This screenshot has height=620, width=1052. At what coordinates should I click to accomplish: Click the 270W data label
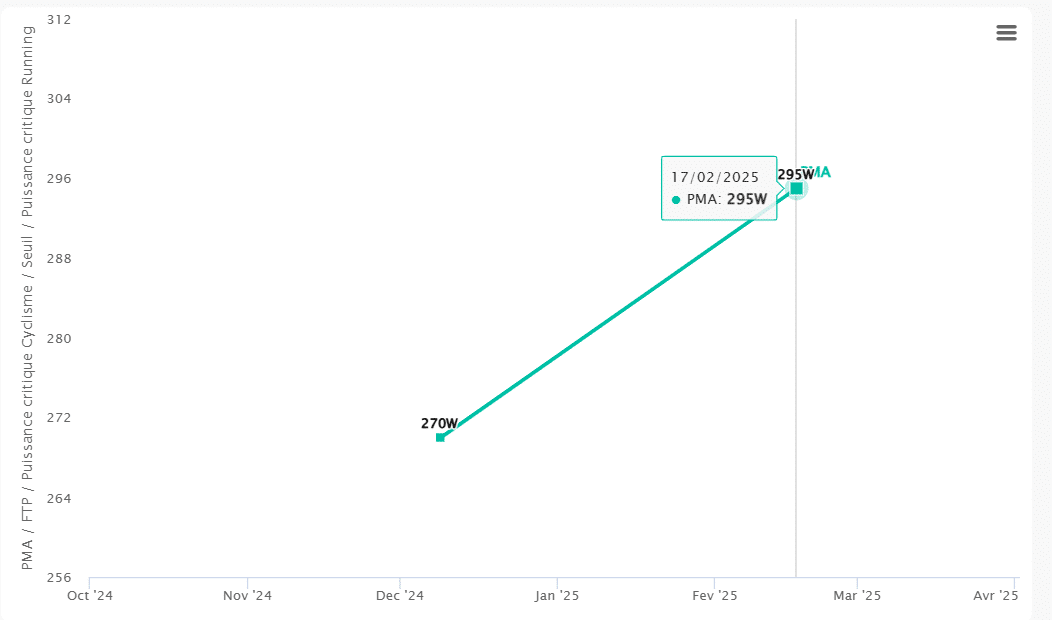439,423
